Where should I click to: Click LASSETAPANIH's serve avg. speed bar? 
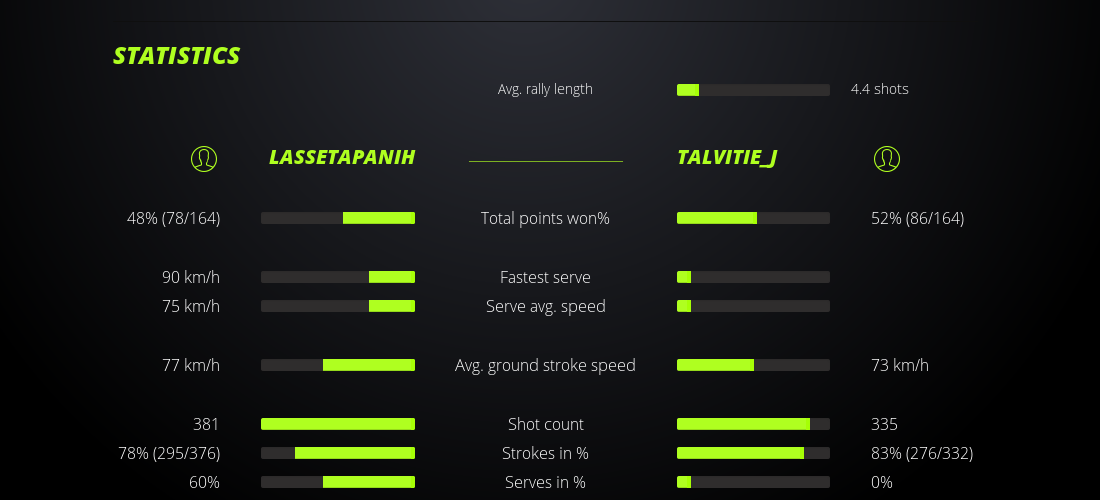tap(338, 306)
